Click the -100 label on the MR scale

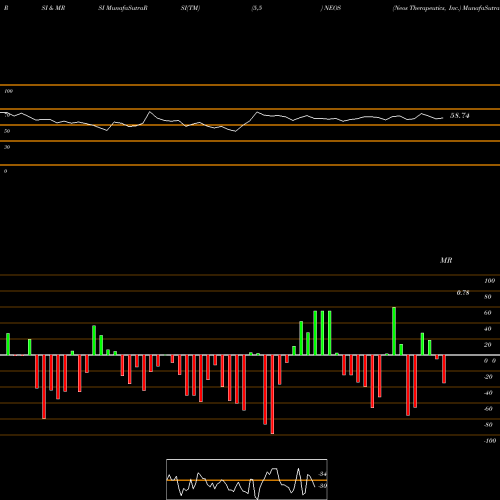[x=490, y=441]
